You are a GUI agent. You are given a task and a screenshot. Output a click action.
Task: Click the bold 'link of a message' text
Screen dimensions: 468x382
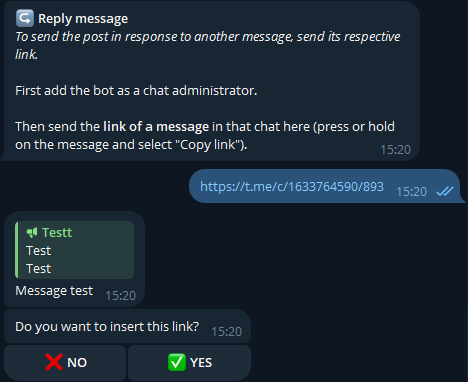156,127
